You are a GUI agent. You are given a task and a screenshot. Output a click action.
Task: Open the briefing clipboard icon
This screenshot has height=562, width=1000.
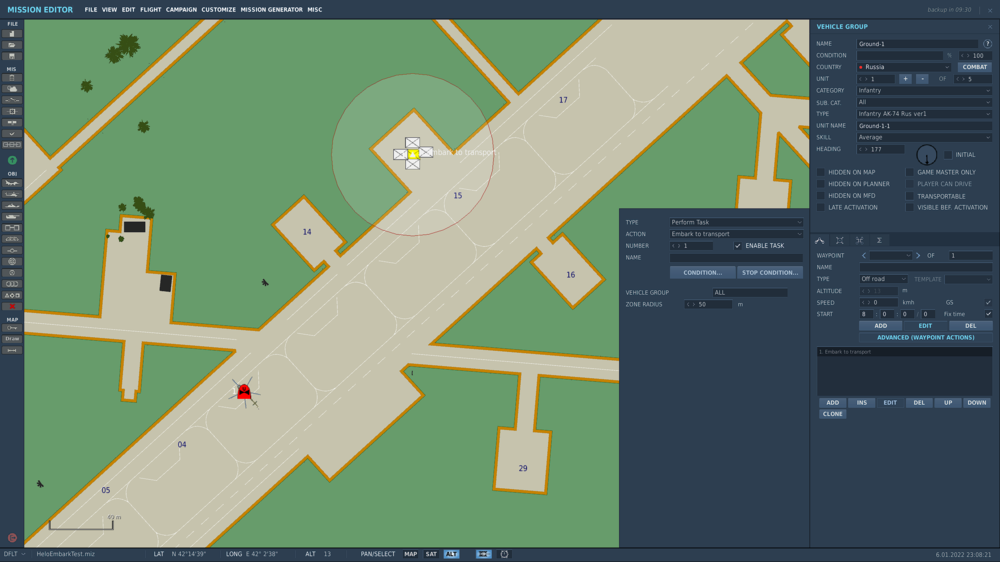(x=11, y=78)
